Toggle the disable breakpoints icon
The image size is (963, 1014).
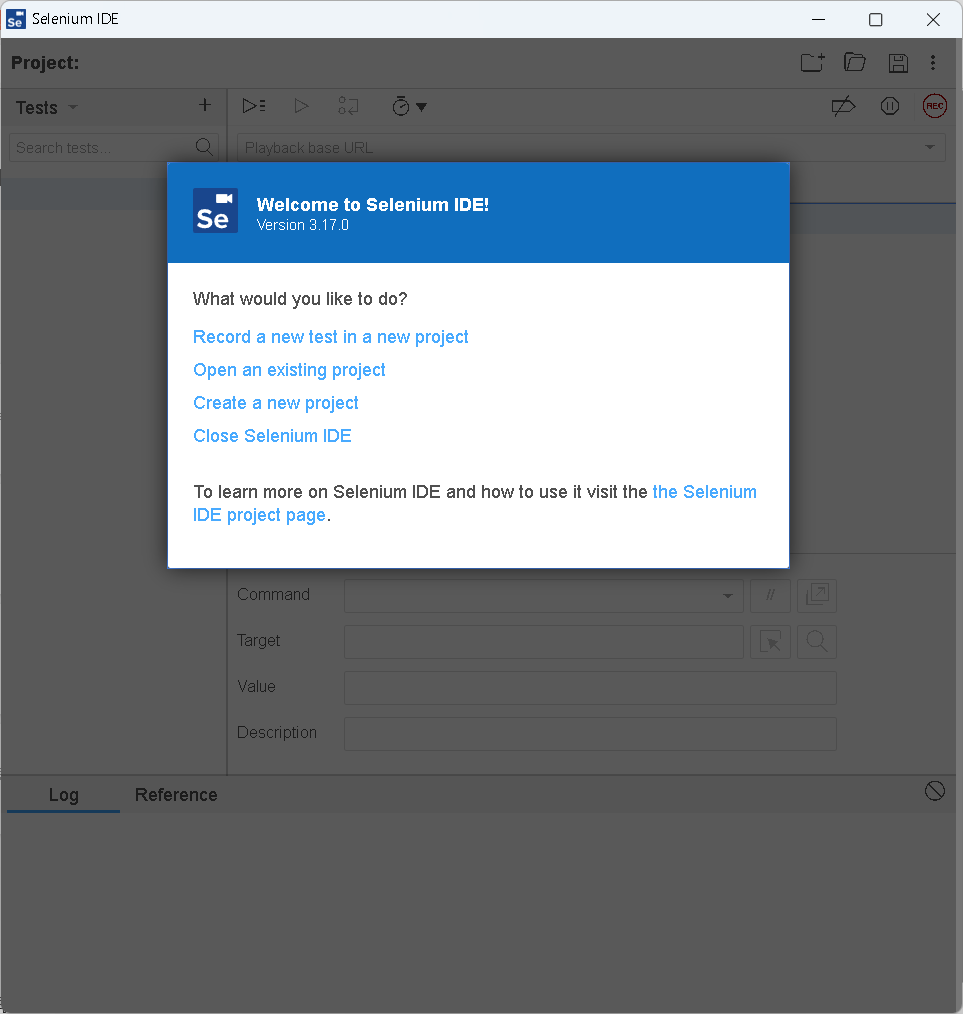(x=843, y=106)
